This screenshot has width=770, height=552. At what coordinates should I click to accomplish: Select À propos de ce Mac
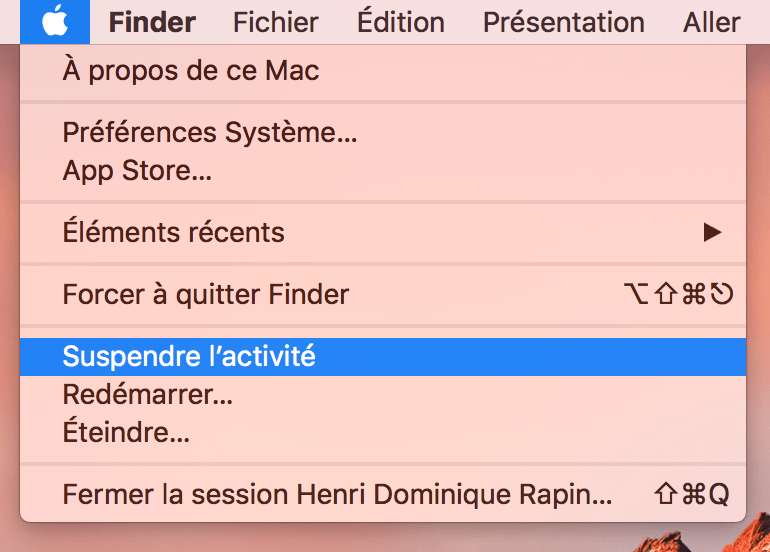190,71
